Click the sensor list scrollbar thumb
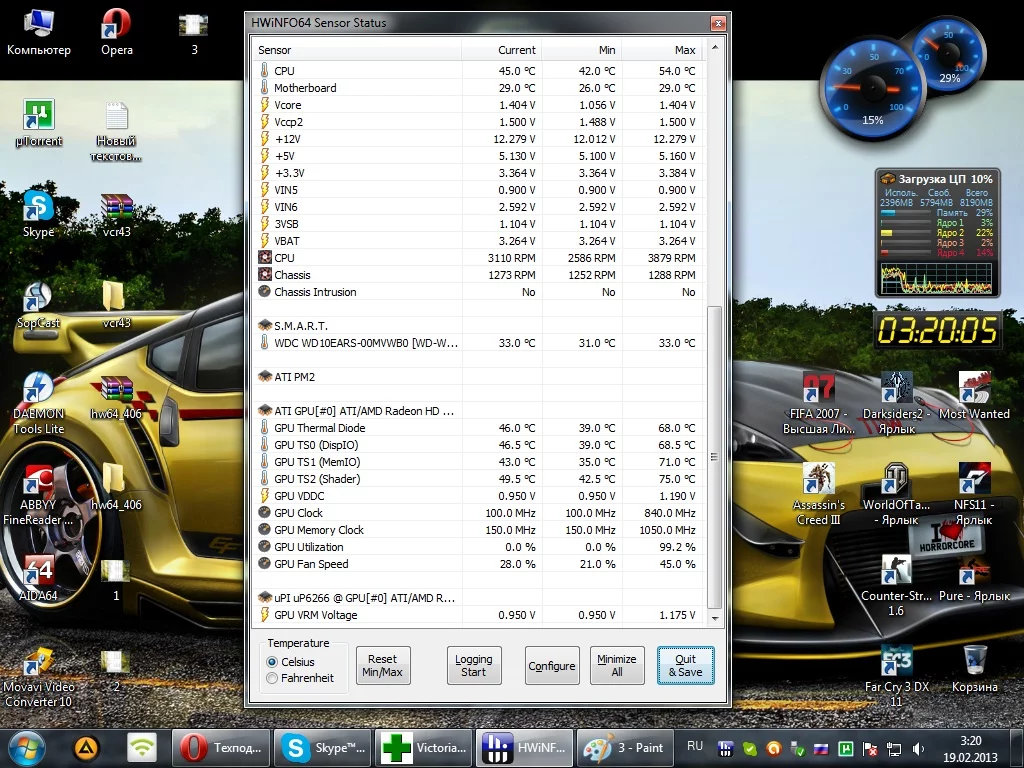This screenshot has width=1024, height=768. pos(715,457)
